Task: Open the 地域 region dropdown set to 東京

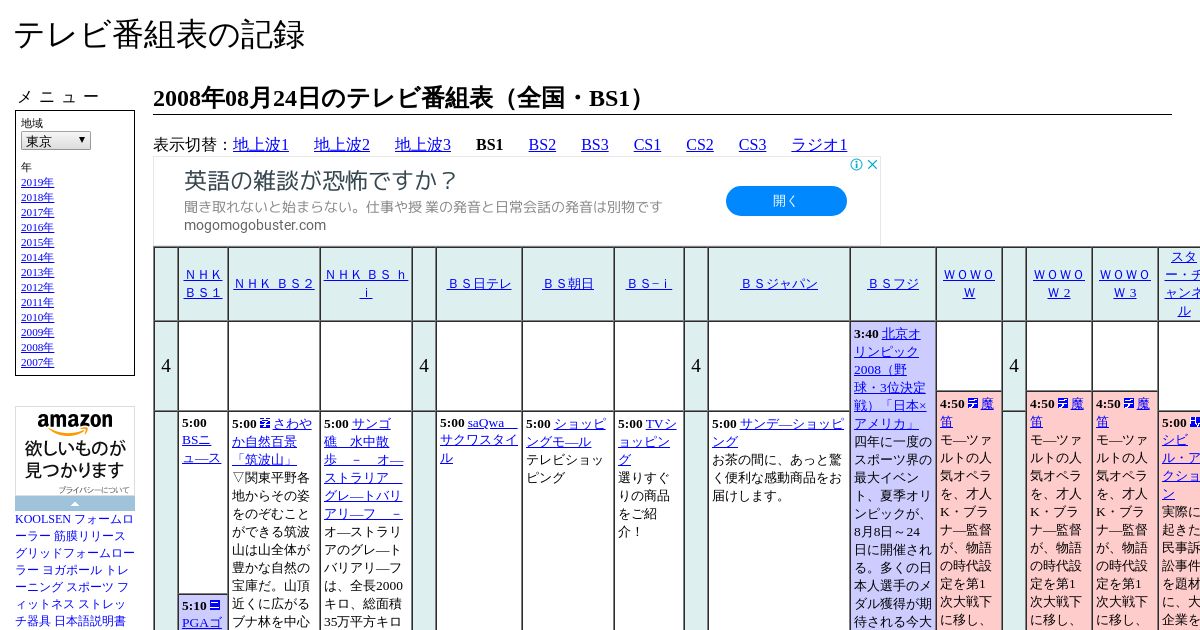Action: tap(56, 141)
